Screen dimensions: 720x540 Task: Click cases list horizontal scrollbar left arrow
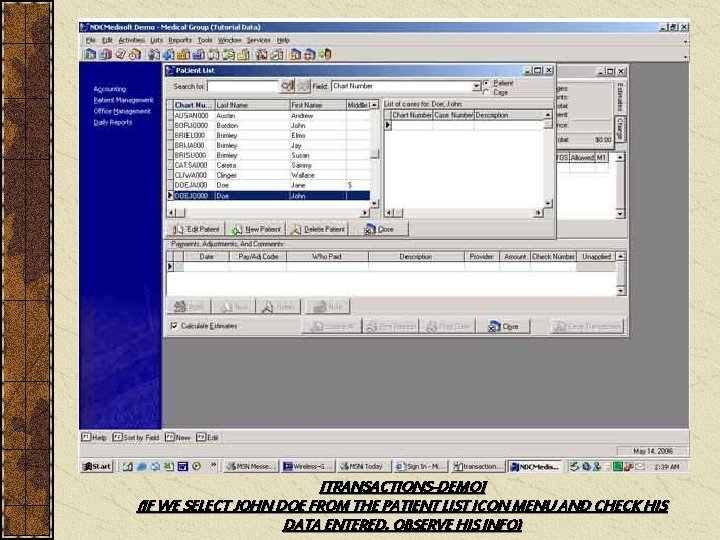[x=389, y=213]
